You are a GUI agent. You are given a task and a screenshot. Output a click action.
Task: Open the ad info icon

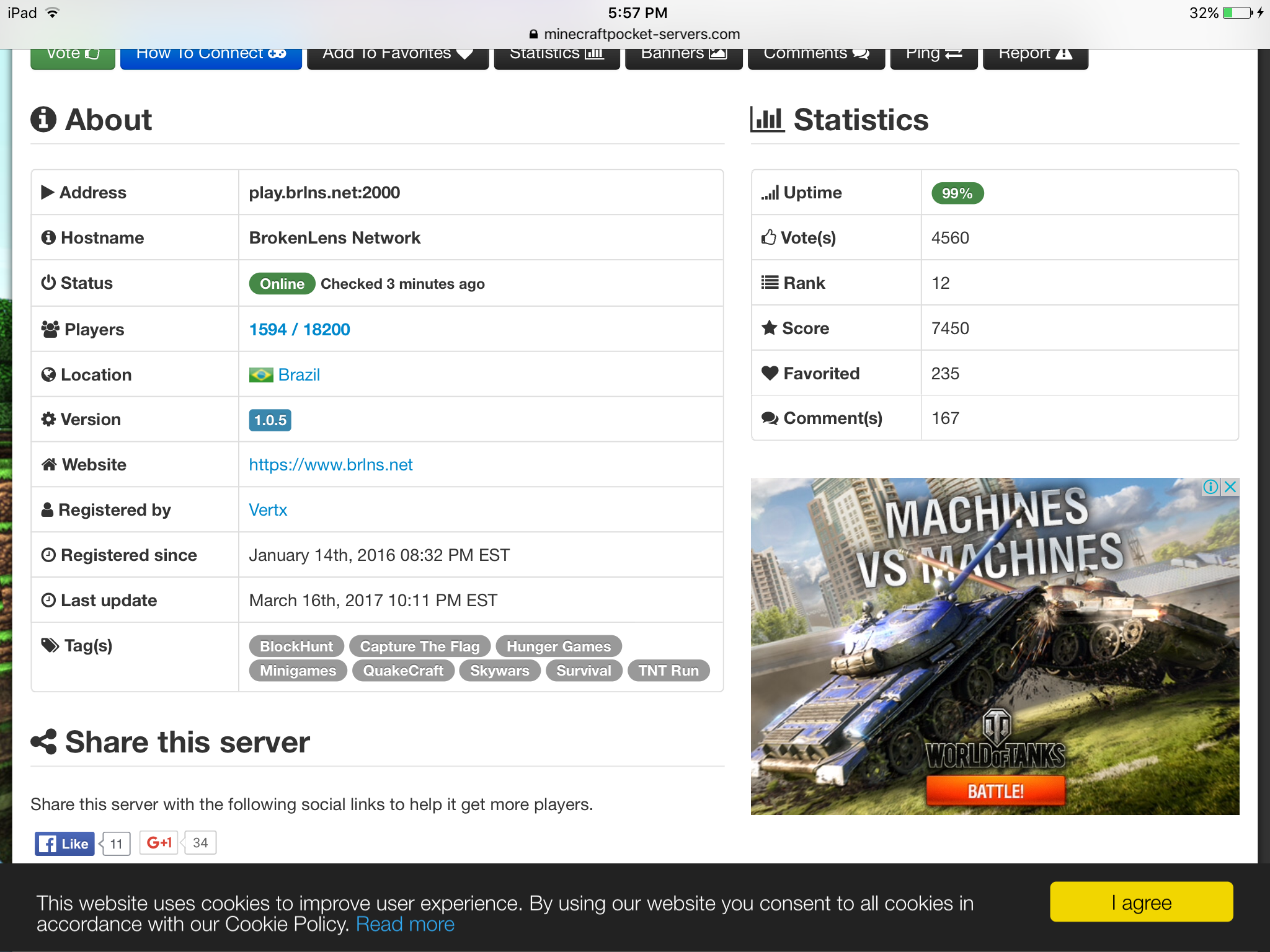pyautogui.click(x=1210, y=487)
